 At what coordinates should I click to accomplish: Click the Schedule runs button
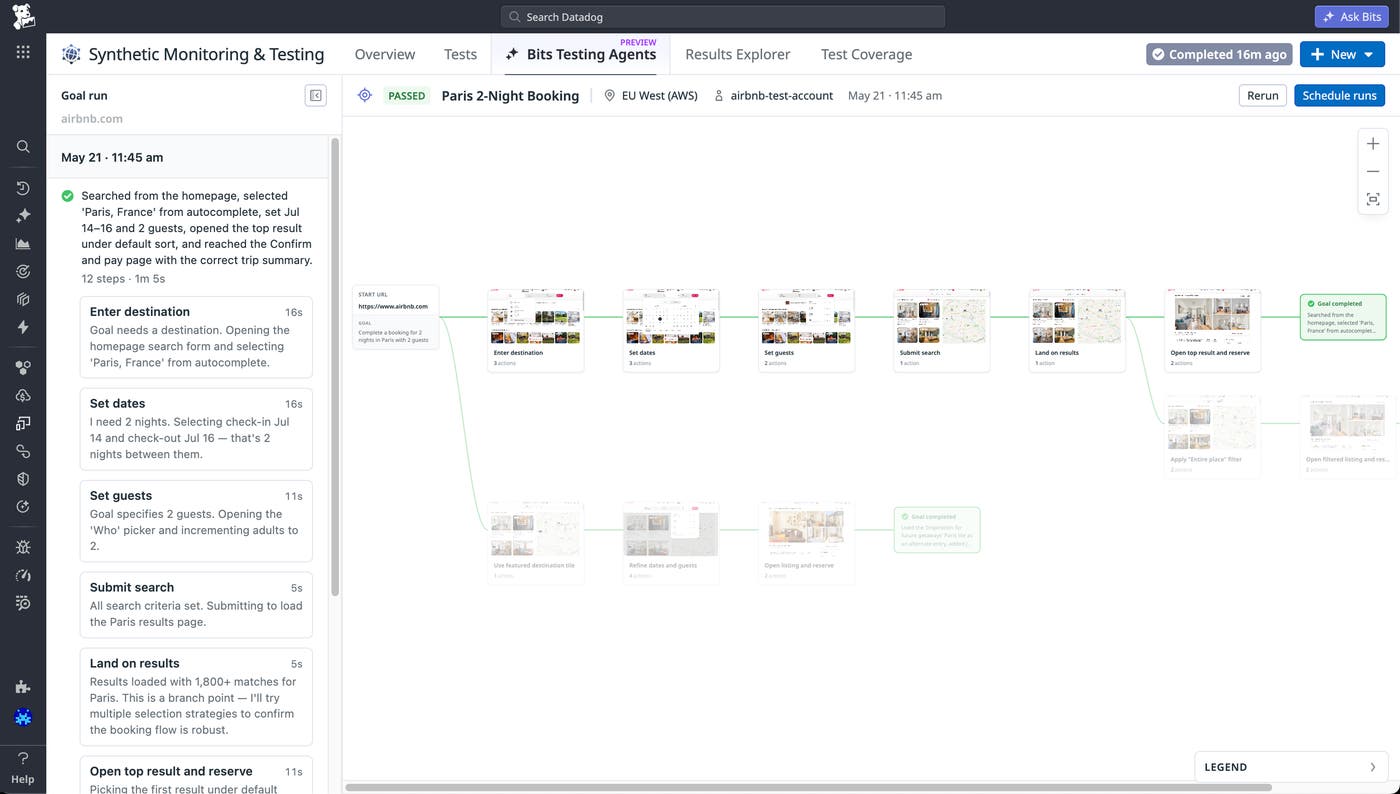(x=1339, y=95)
